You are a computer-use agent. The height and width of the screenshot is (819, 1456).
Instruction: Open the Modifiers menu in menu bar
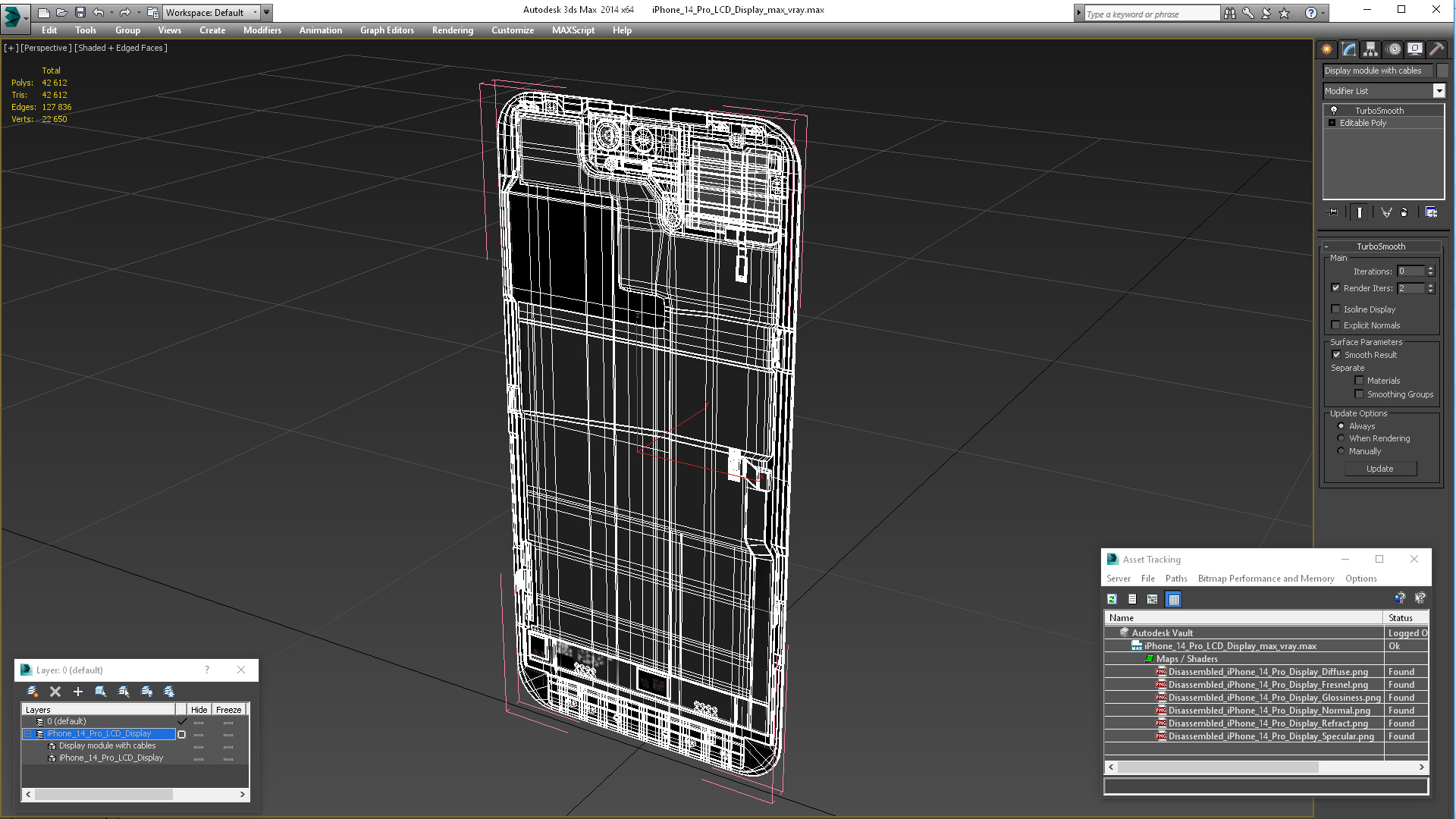[x=261, y=30]
